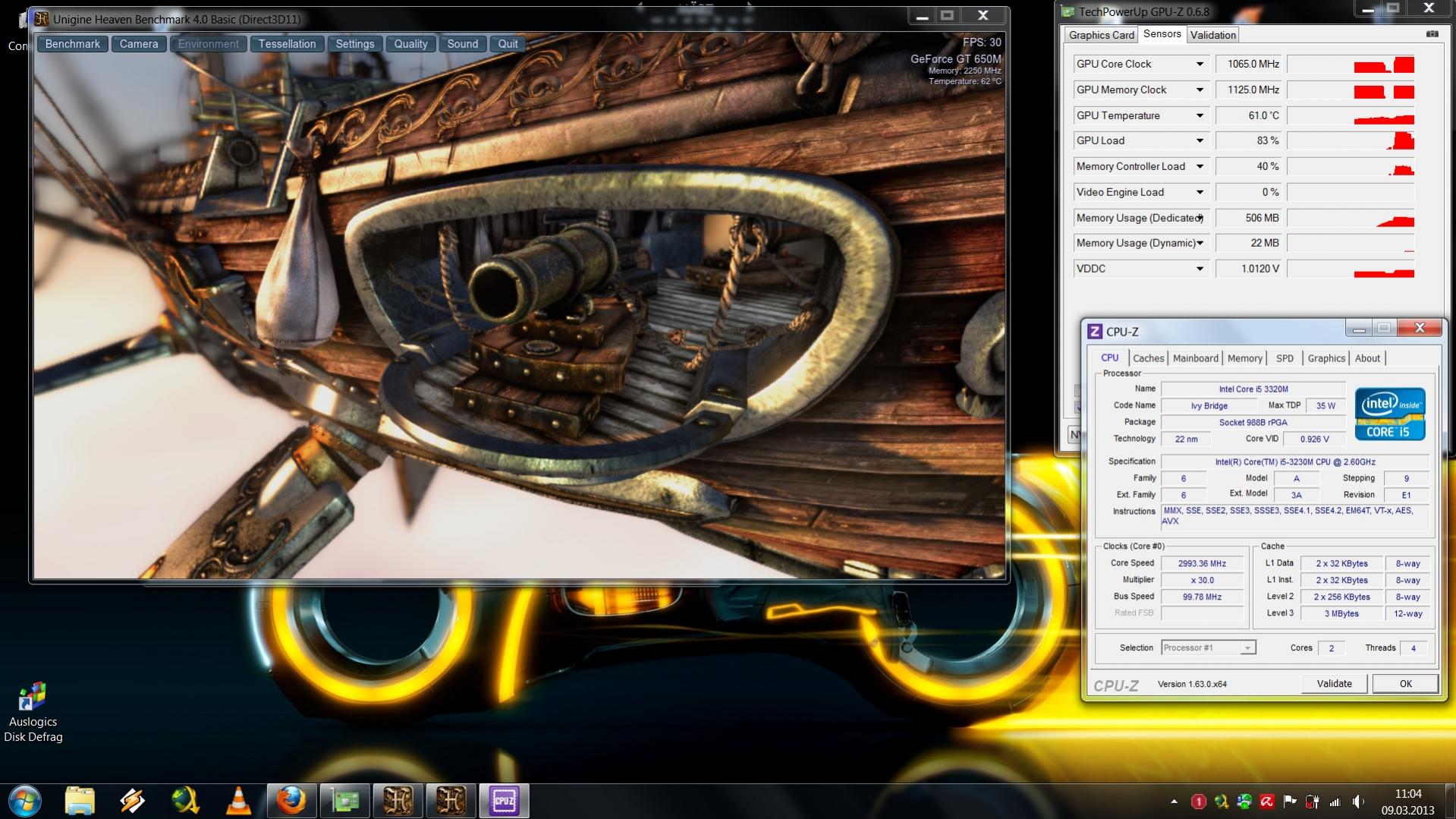Open the Mainboard tab in CPU-Z

pyautogui.click(x=1195, y=358)
